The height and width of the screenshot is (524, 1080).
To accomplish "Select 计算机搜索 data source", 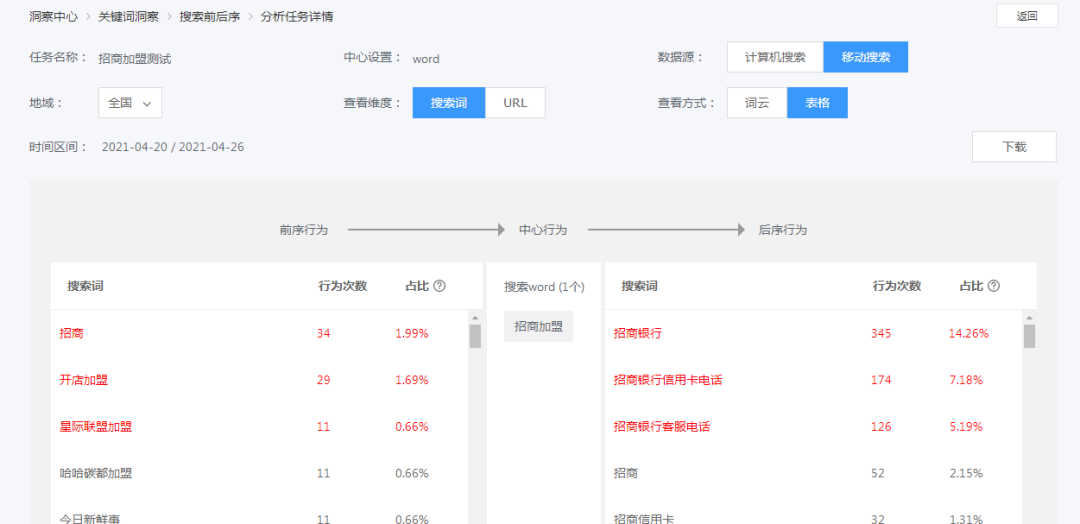I will [775, 57].
